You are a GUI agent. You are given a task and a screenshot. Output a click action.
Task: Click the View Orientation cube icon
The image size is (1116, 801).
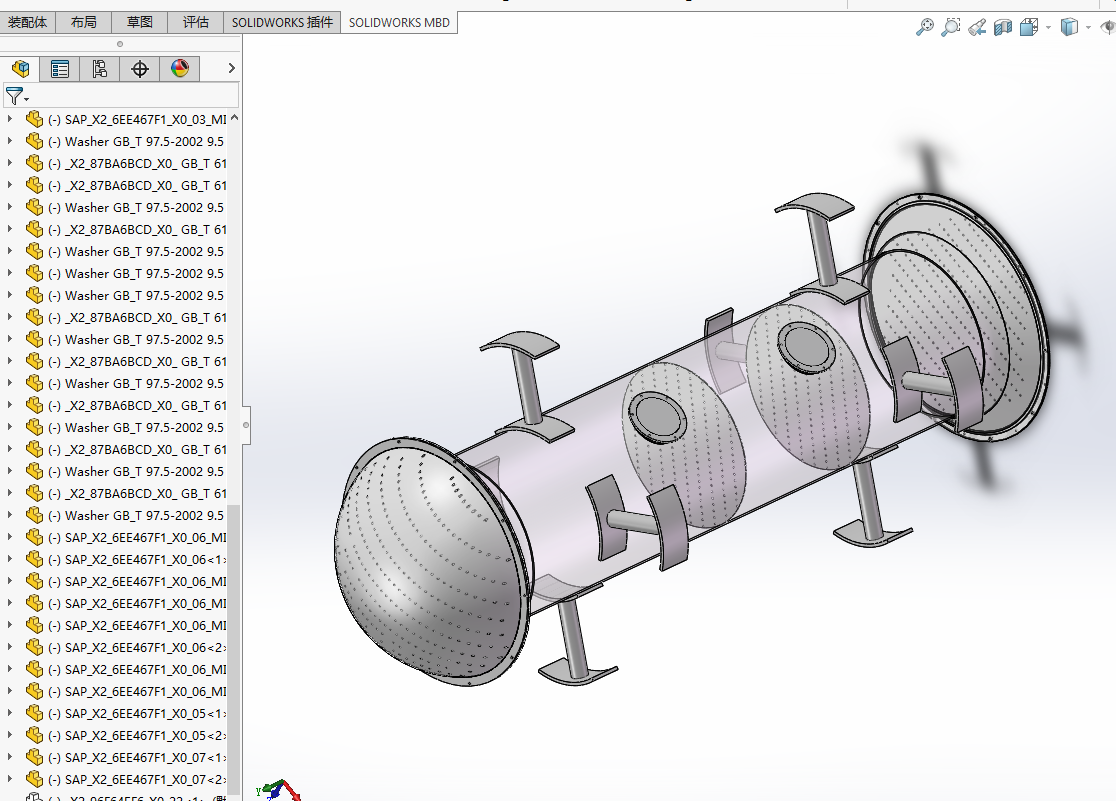(x=1028, y=27)
